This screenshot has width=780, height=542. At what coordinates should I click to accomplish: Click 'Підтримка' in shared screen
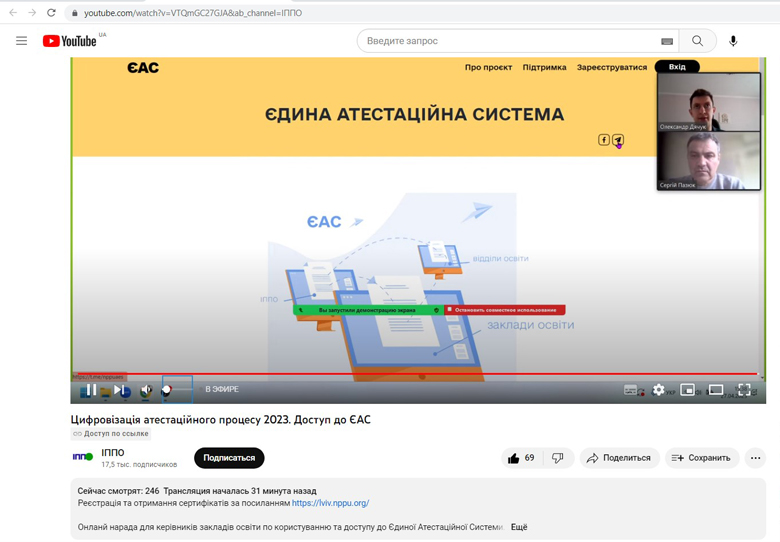(x=544, y=67)
